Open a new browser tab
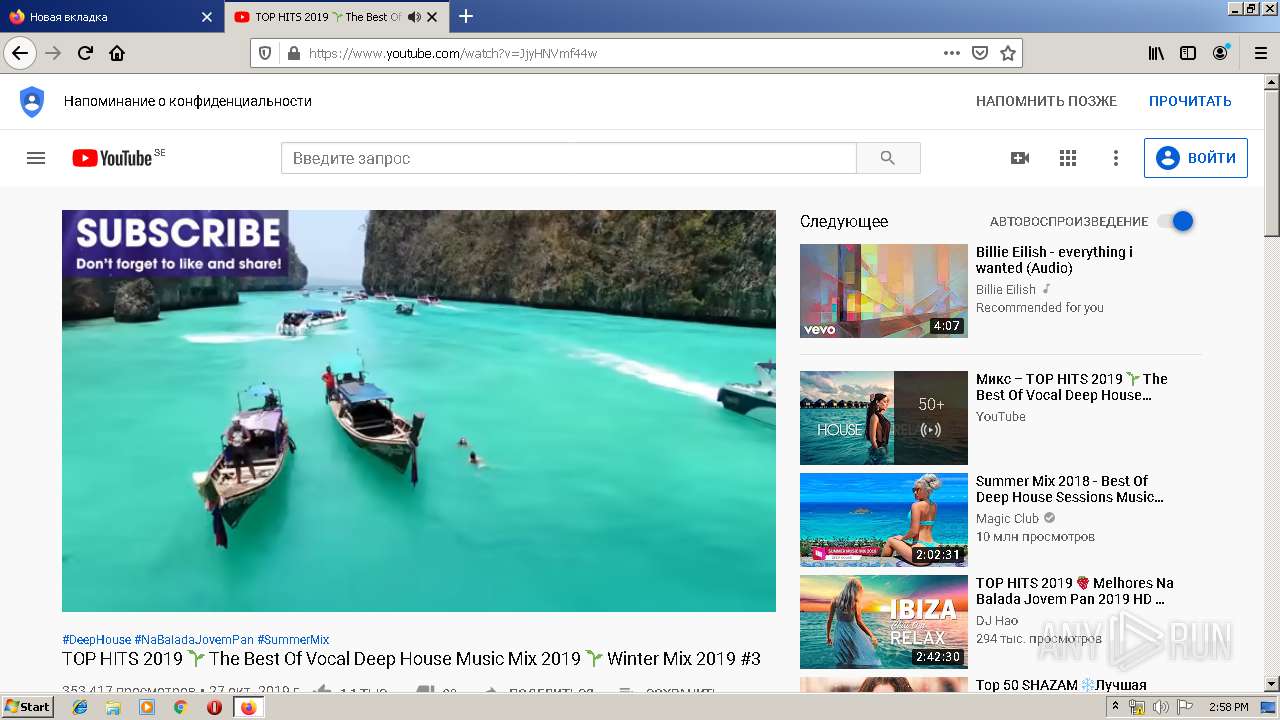1280x720 pixels. click(466, 16)
